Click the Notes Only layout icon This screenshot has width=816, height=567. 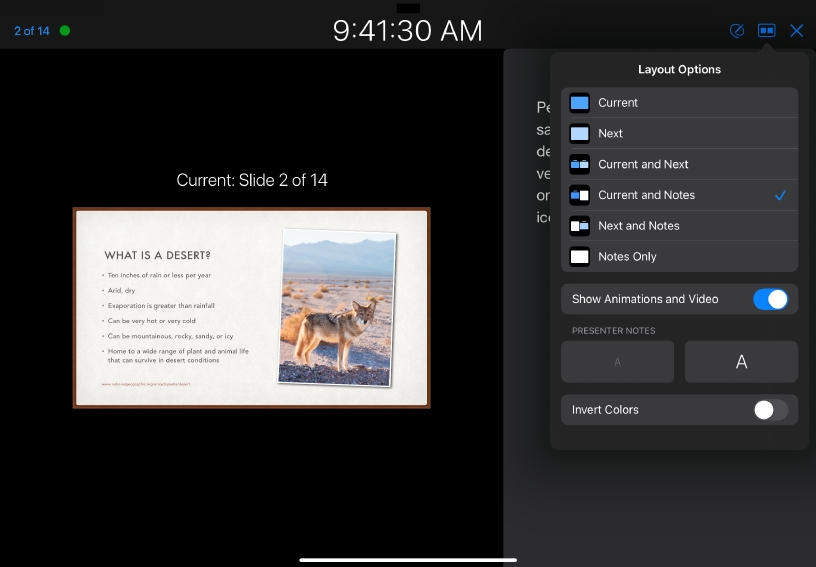coord(580,257)
